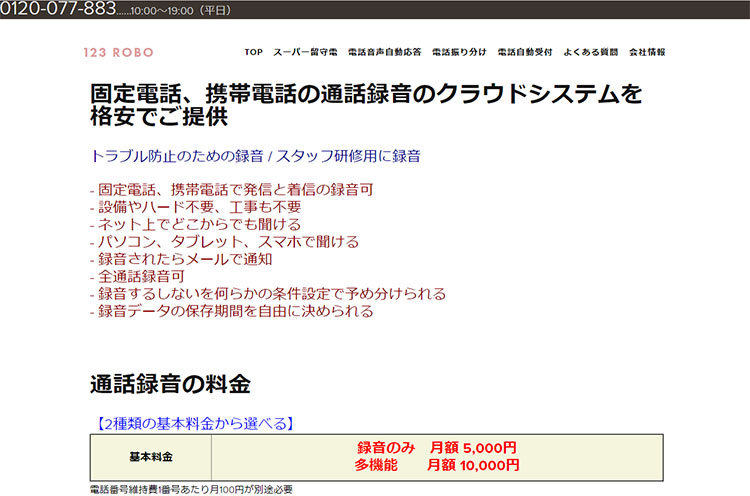Image resolution: width=750 pixels, height=496 pixels.
Task: Click the blue トラブル防止のための録音 subtitle
Action: (255, 156)
